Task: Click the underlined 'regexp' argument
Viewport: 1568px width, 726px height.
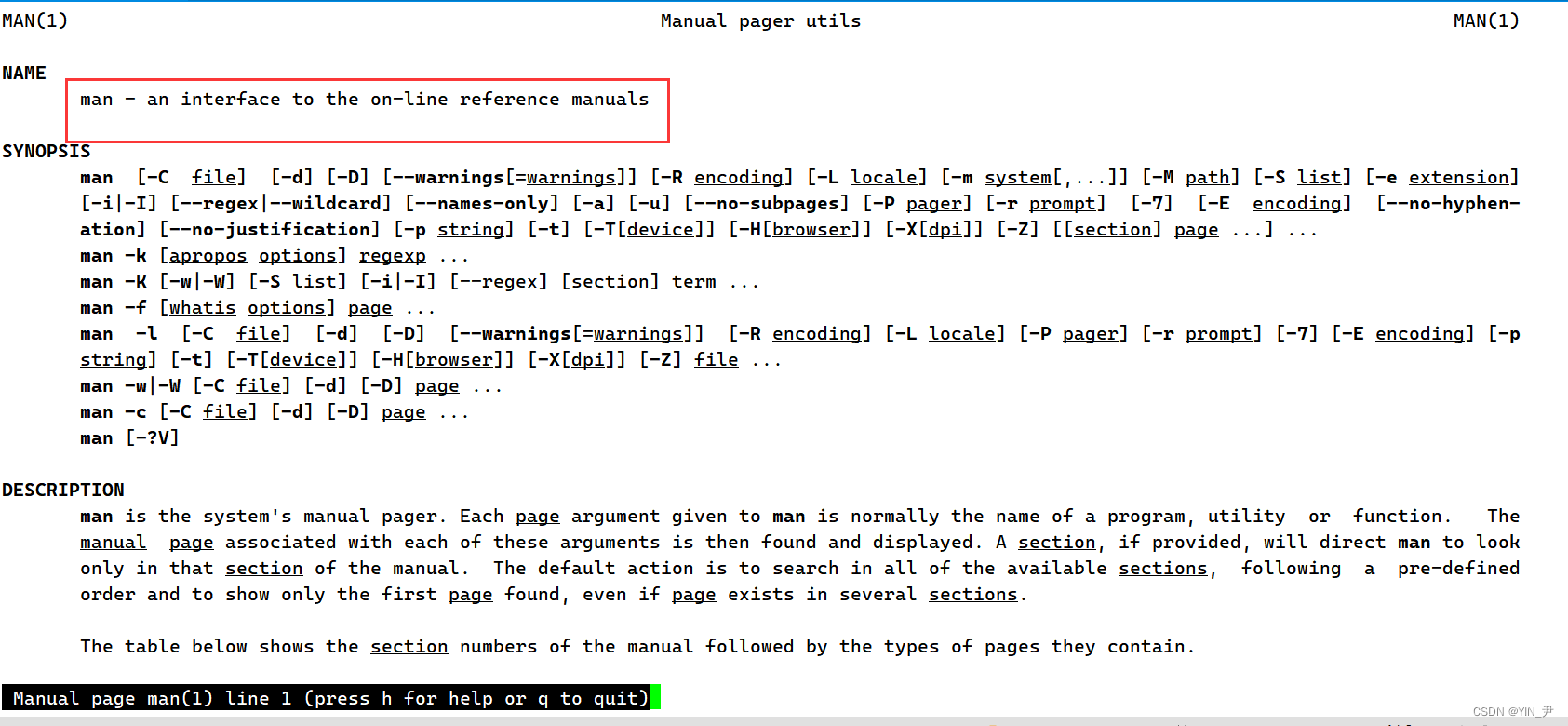Action: pos(393,255)
